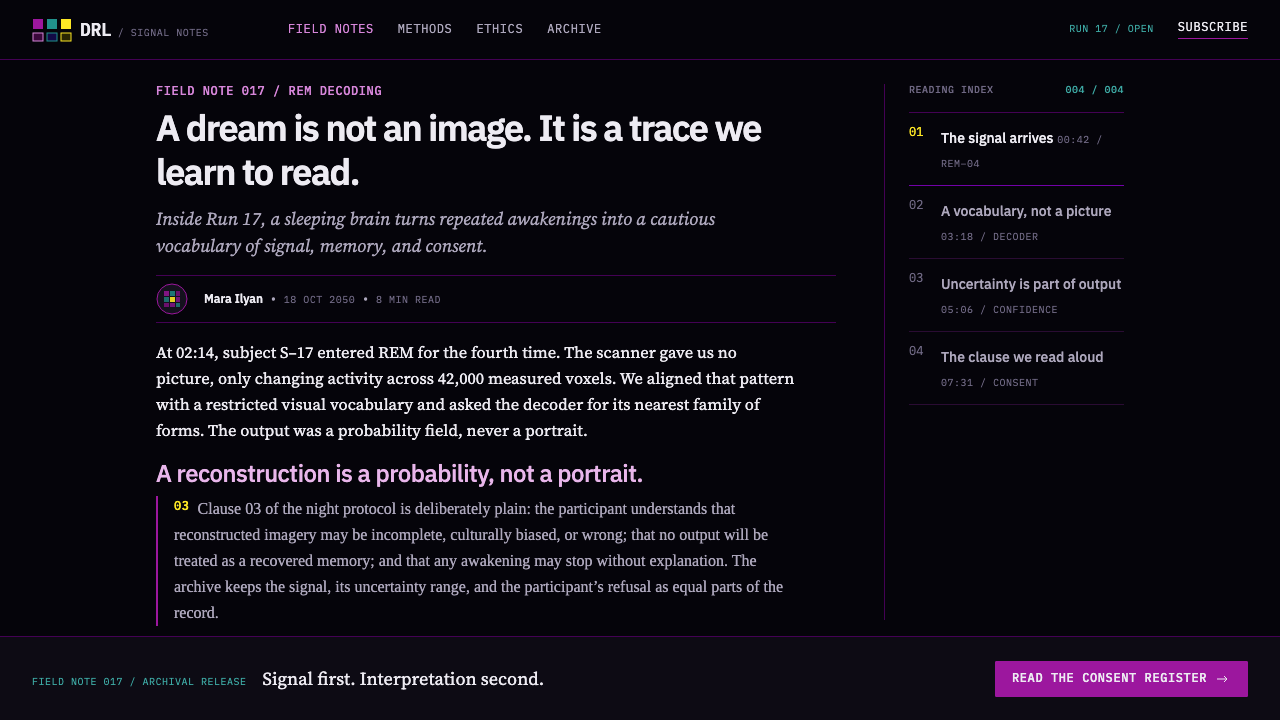Image resolution: width=1280 pixels, height=720 pixels.
Task: Click the main headline 'A dream is not an image'
Action: coord(459,151)
